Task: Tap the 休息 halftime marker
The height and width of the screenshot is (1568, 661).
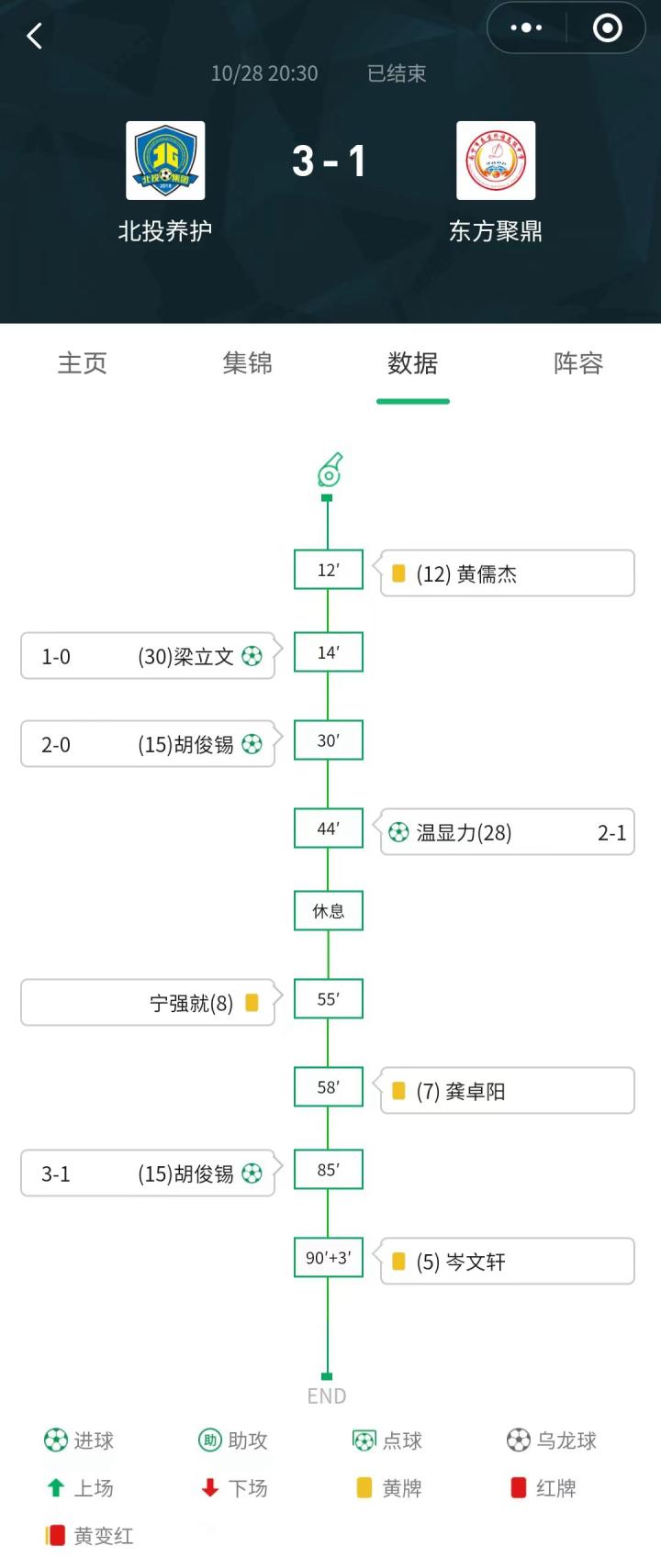Action: click(329, 911)
